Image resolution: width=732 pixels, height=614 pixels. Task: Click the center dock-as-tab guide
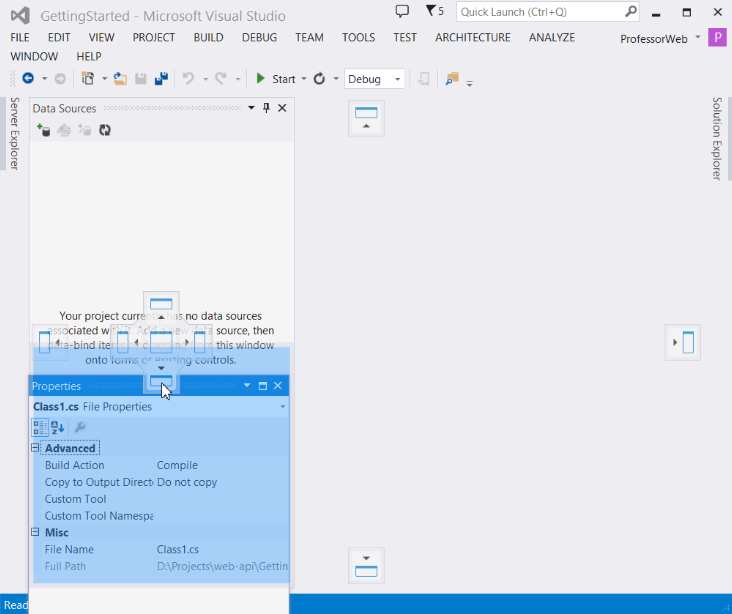(162, 342)
